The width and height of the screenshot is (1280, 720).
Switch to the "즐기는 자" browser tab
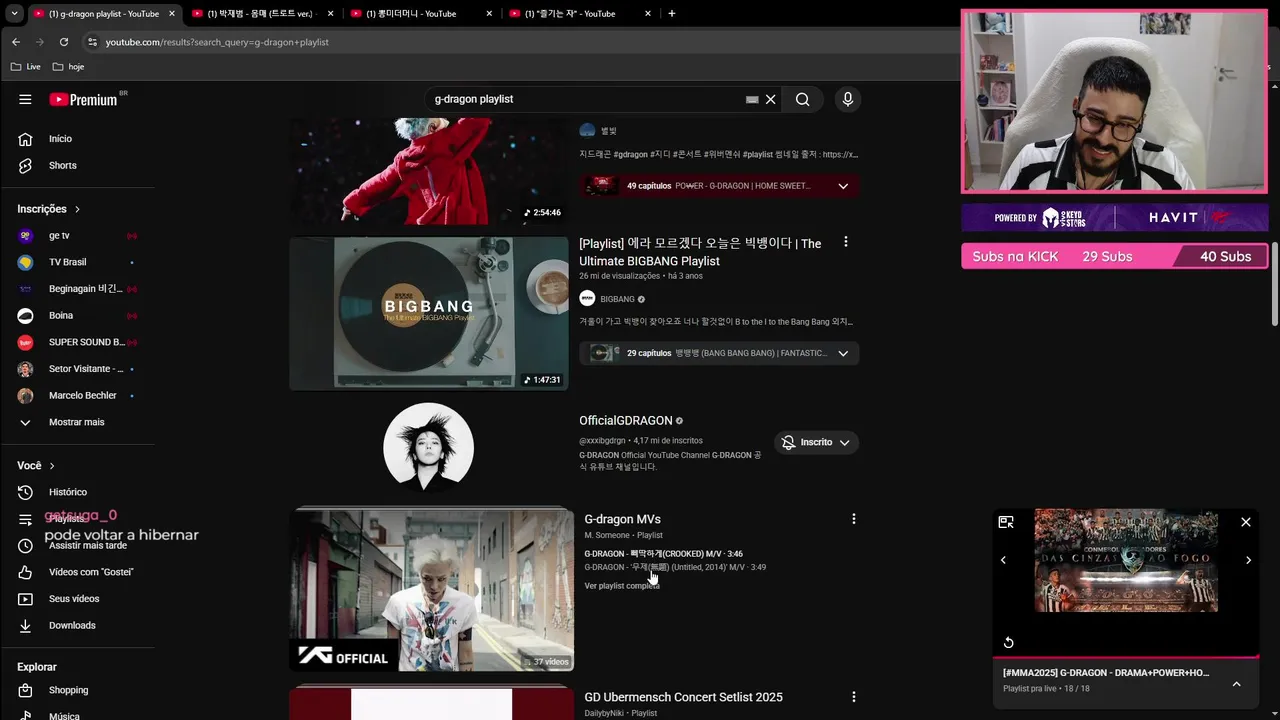click(x=579, y=14)
